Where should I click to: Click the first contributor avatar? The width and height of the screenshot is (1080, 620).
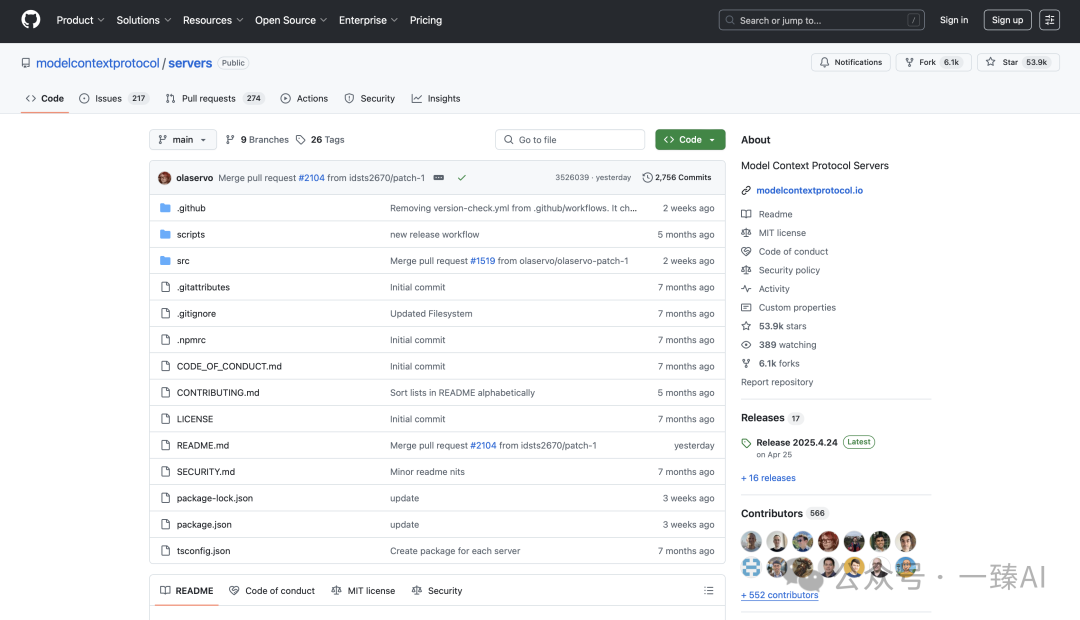pos(751,541)
